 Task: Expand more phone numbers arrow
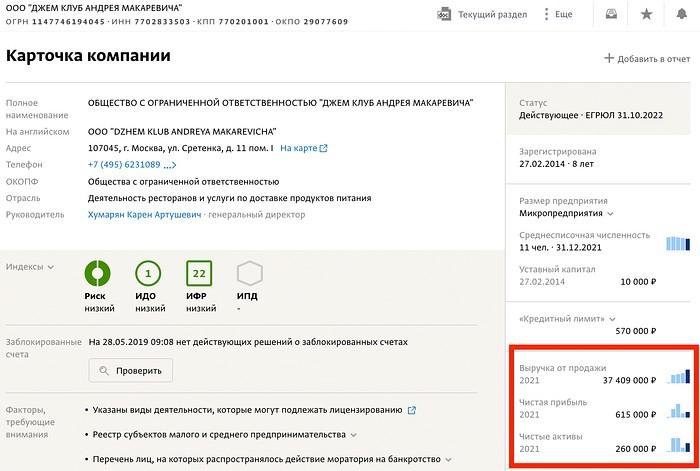(170, 165)
